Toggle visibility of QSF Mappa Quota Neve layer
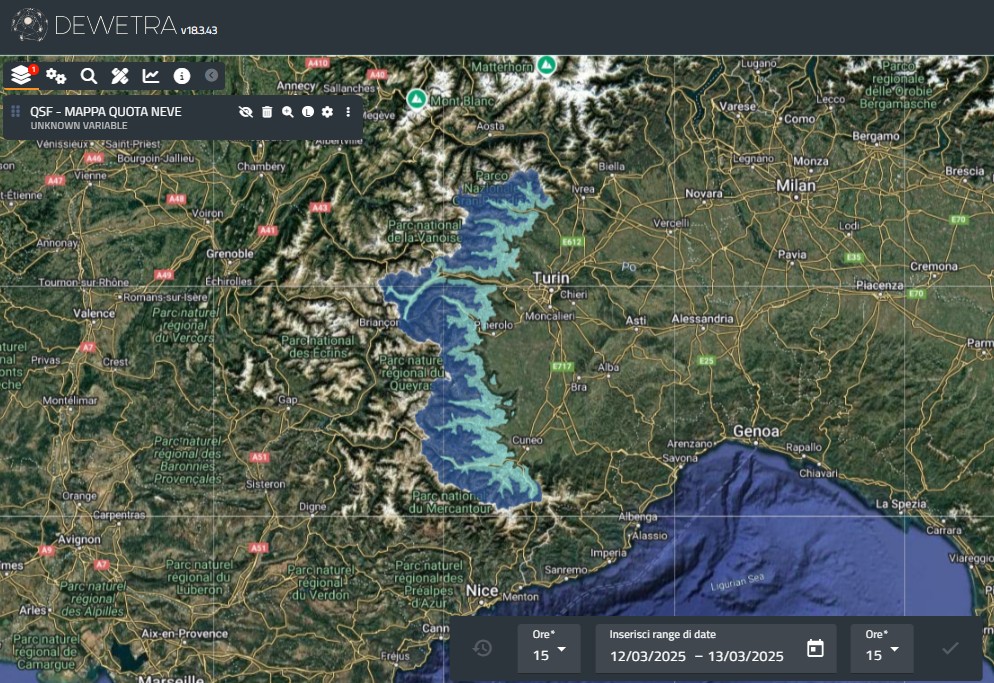 (x=246, y=112)
